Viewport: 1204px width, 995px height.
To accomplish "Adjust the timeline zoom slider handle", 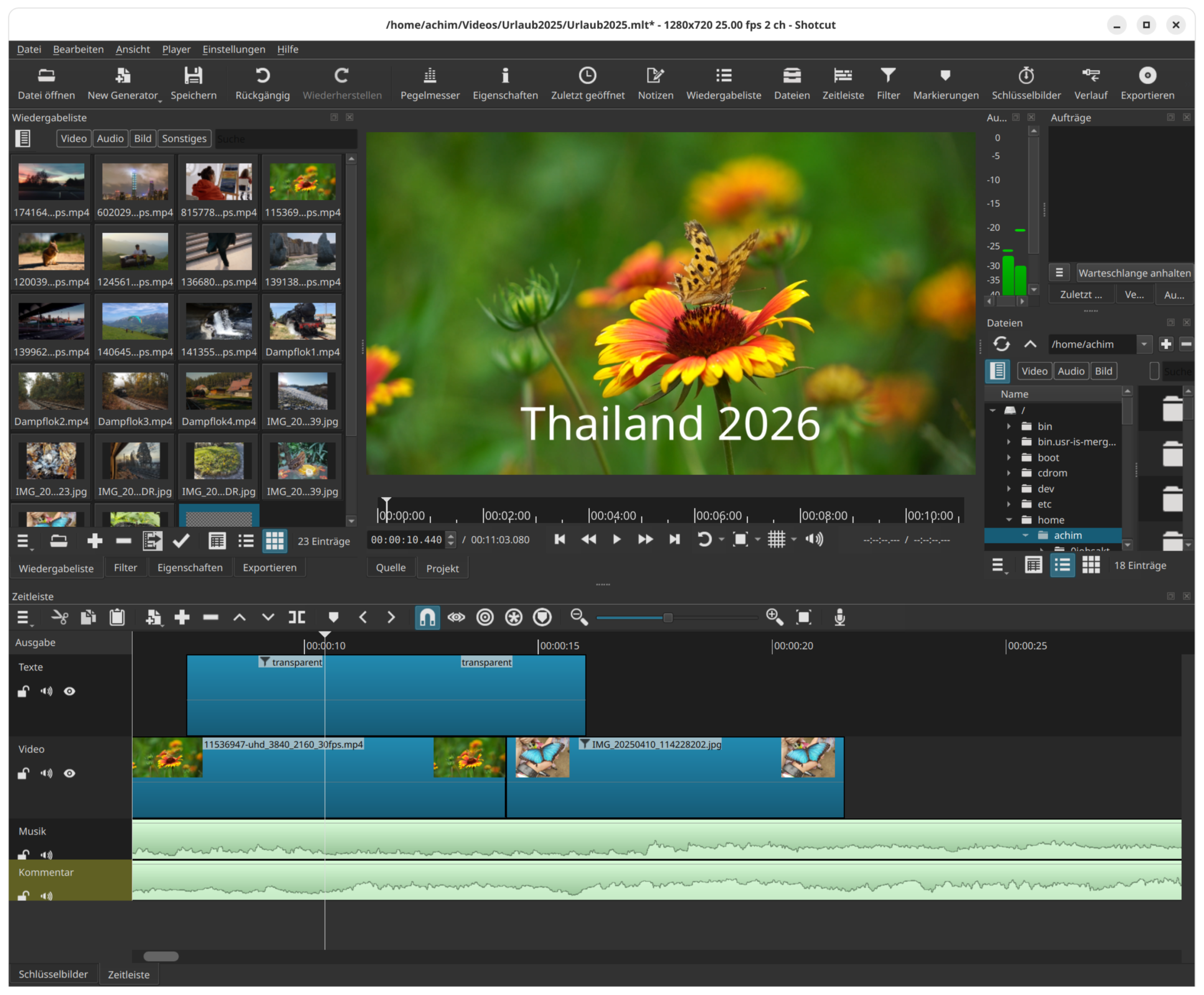I will pyautogui.click(x=667, y=617).
